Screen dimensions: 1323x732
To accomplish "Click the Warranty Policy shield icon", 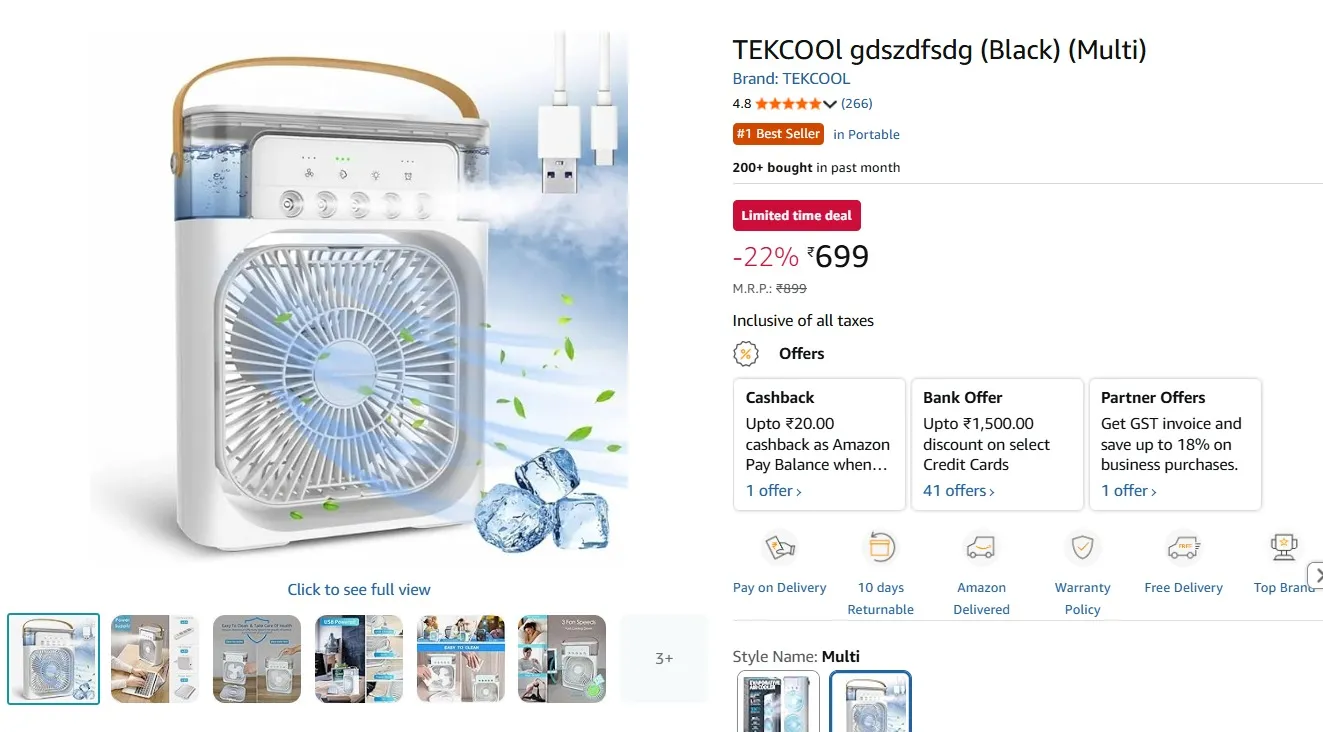I will 1082,548.
